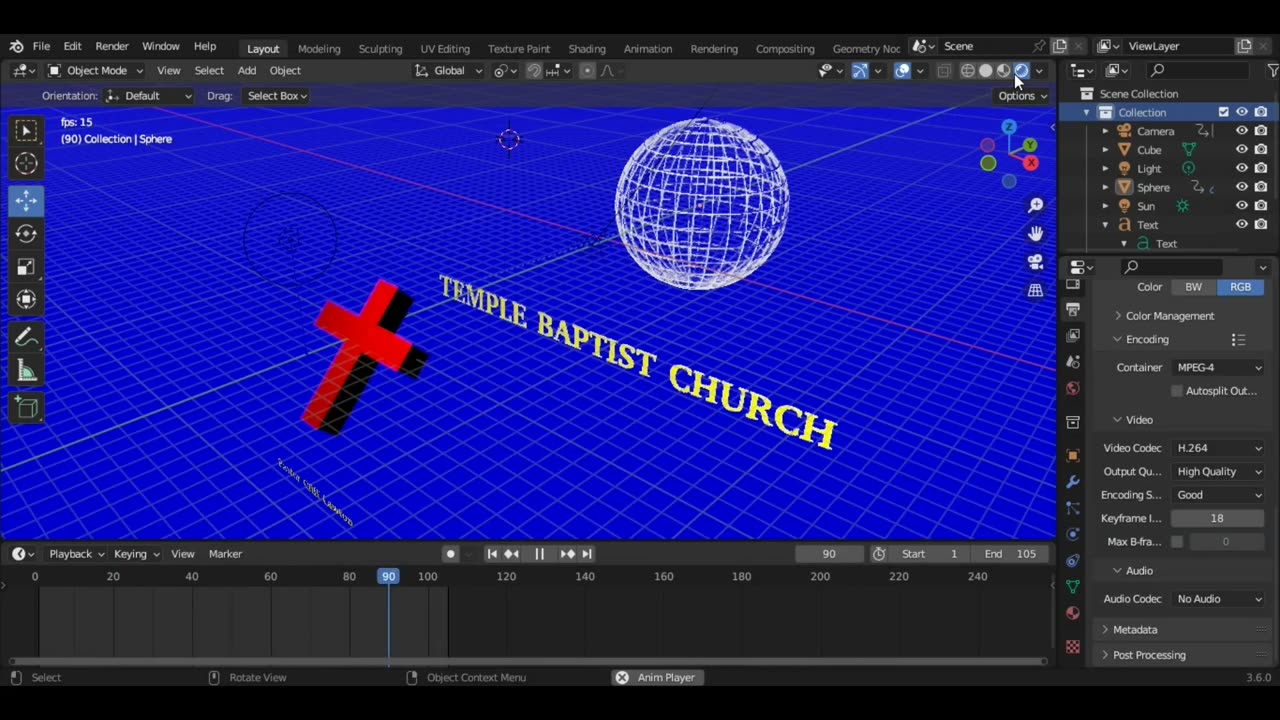
Task: Open the Video Codec H.264 dropdown
Action: tap(1218, 448)
